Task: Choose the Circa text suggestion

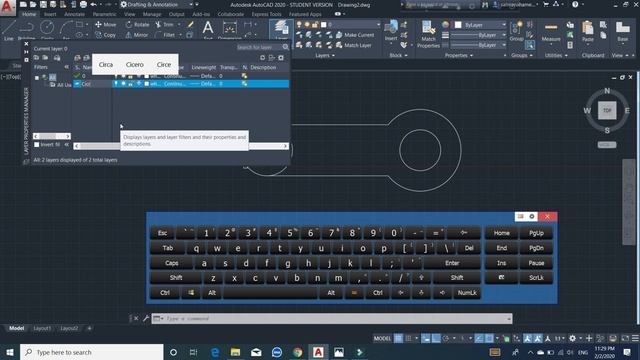Action: tap(106, 64)
